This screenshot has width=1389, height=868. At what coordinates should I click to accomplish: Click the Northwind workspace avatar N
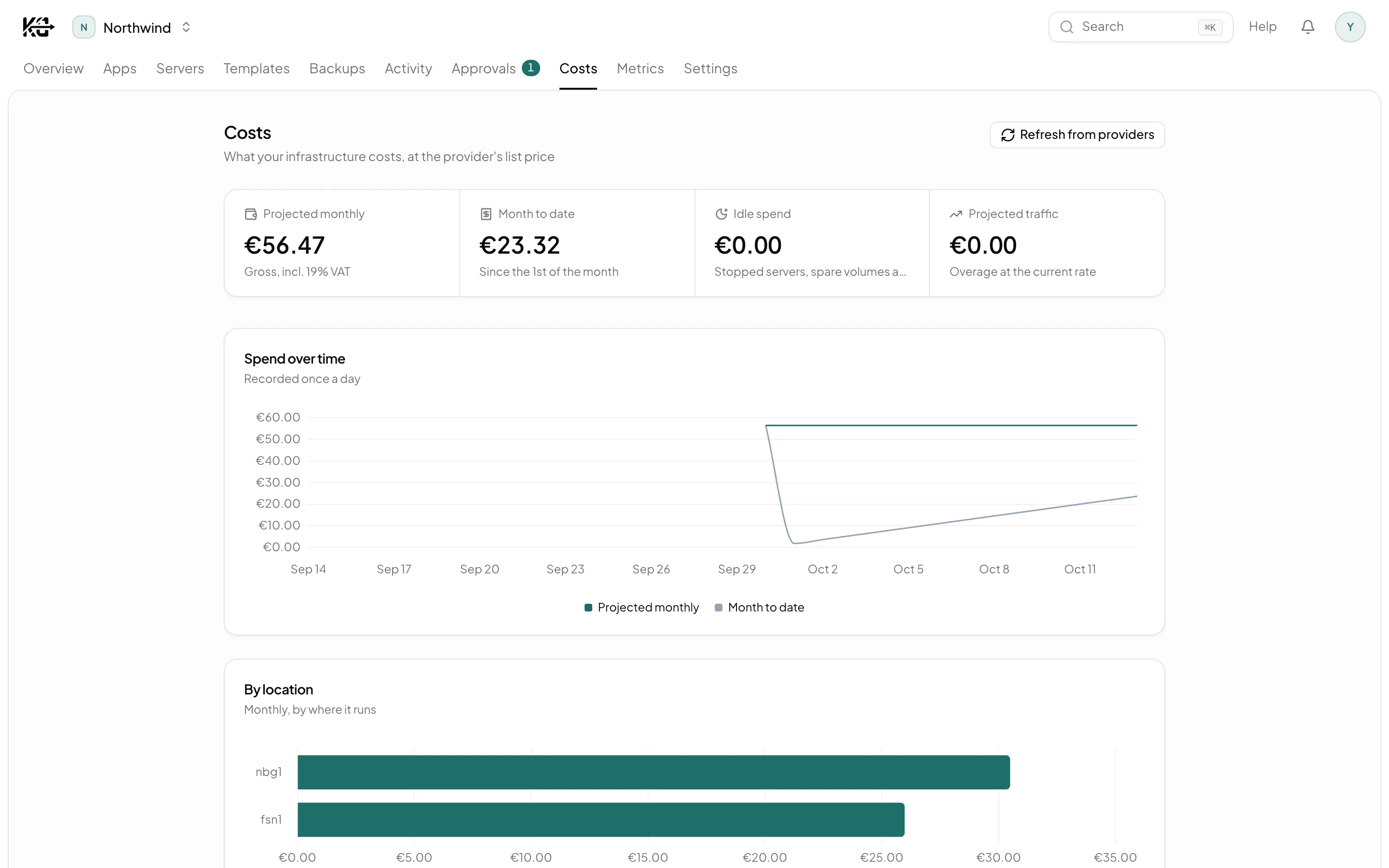click(x=84, y=27)
